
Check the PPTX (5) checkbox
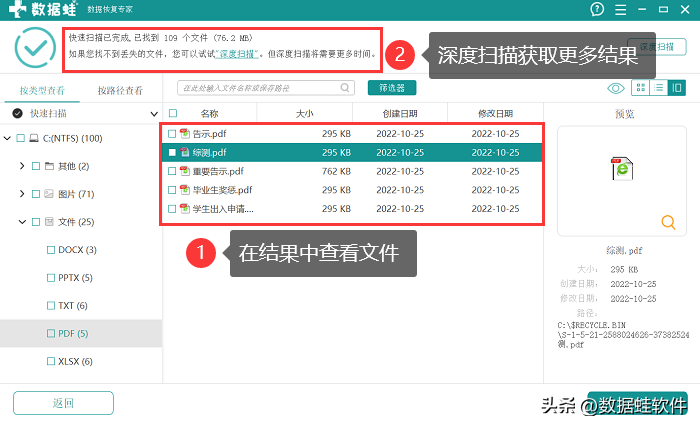tap(51, 277)
